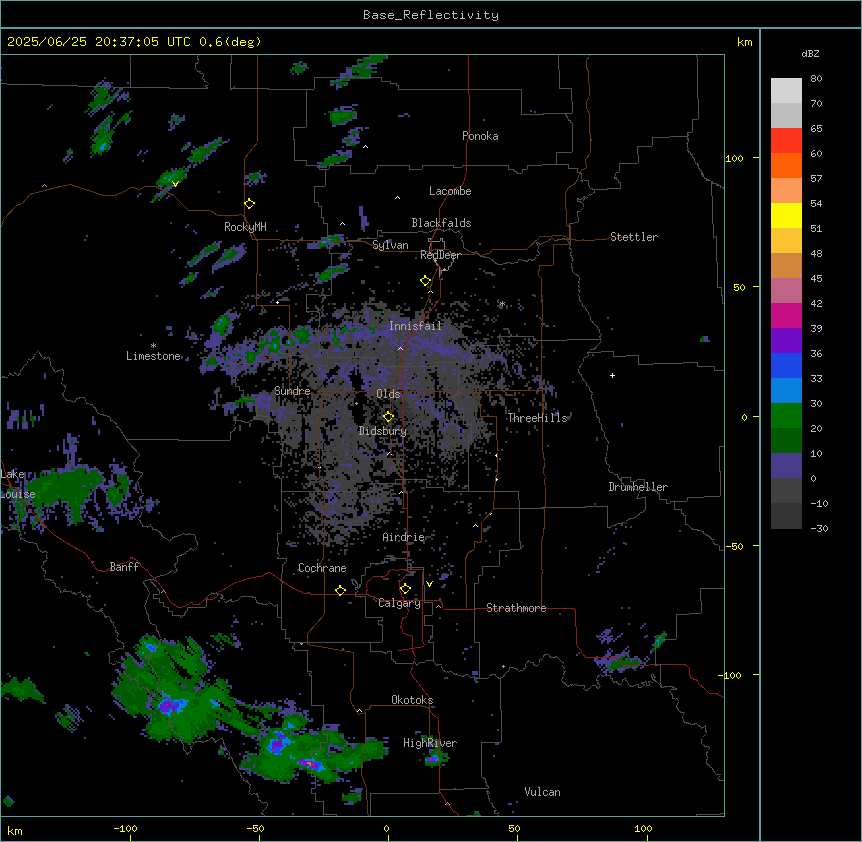Pick the red legend swatch below 65
The width and height of the screenshot is (862, 842).
[786, 140]
